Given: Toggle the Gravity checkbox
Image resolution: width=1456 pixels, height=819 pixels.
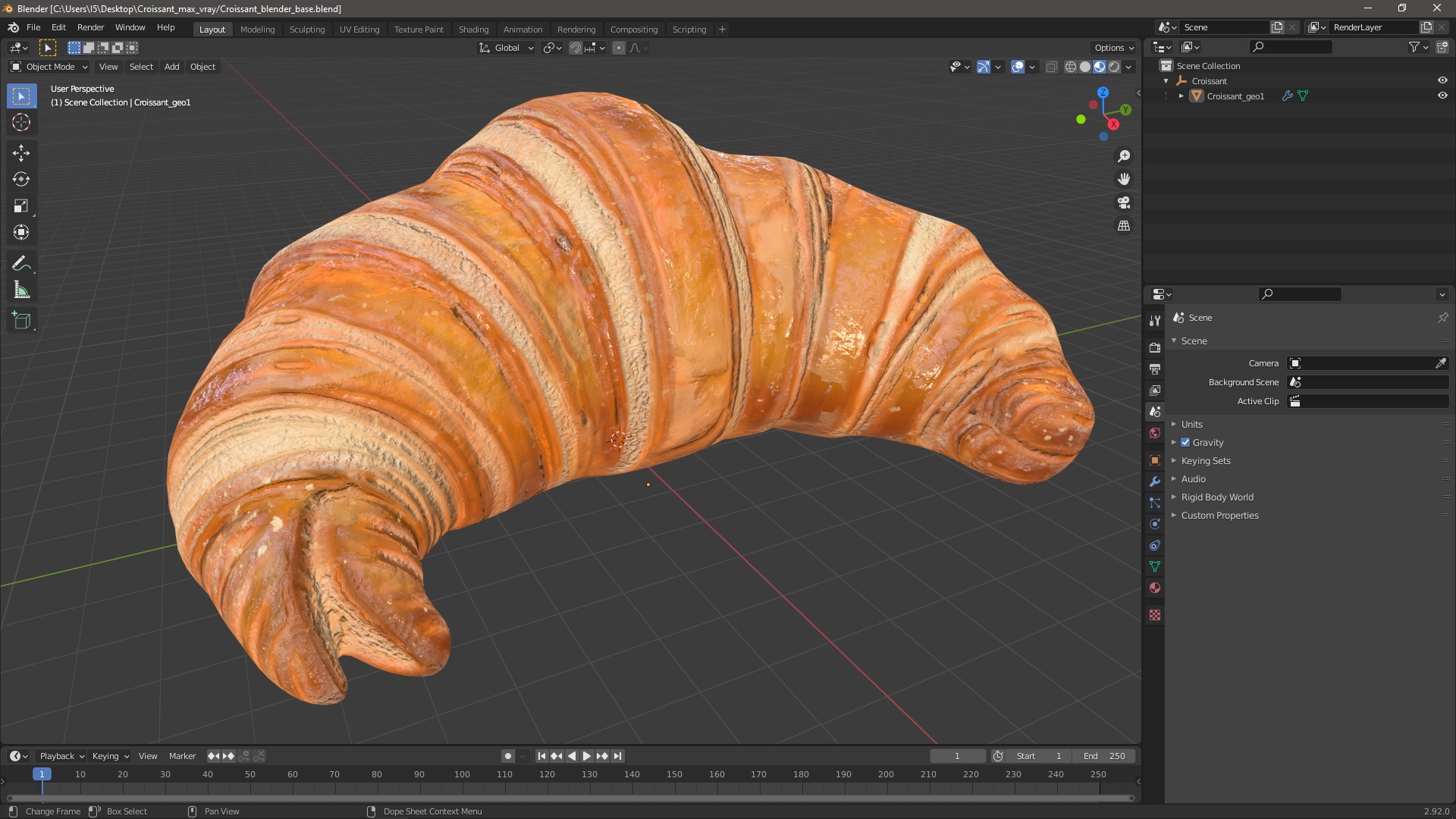Looking at the screenshot, I should click(1185, 443).
